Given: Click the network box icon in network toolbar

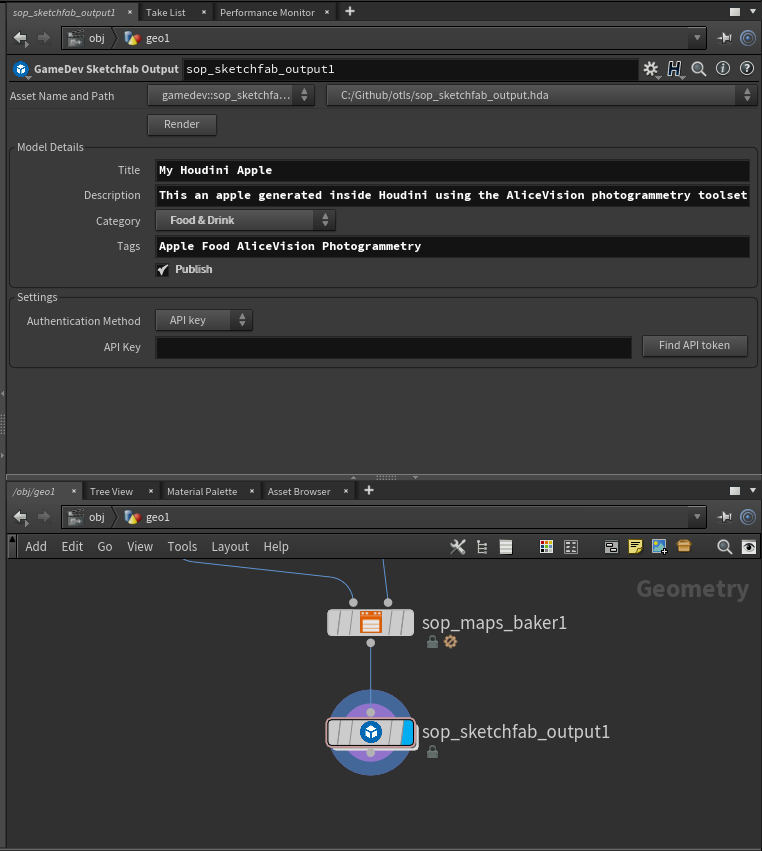Looking at the screenshot, I should click(611, 547).
